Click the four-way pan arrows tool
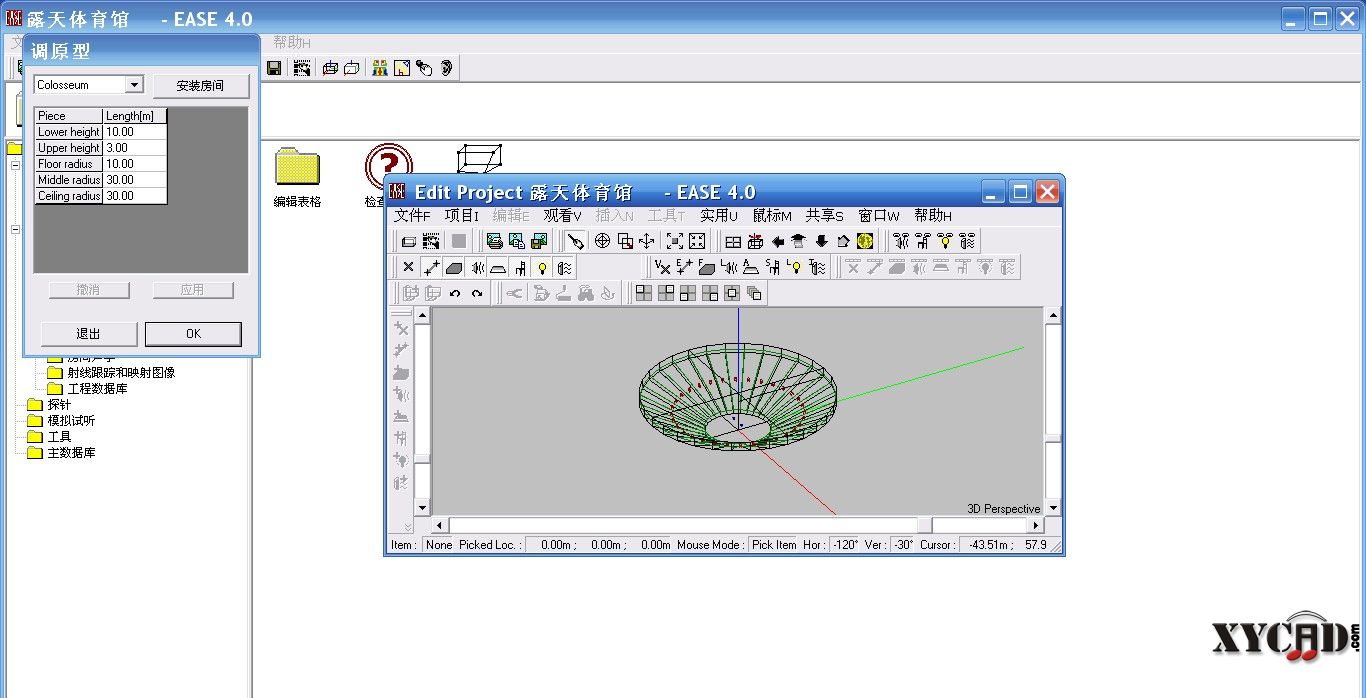Screen dimensions: 1366x698 pos(646,241)
